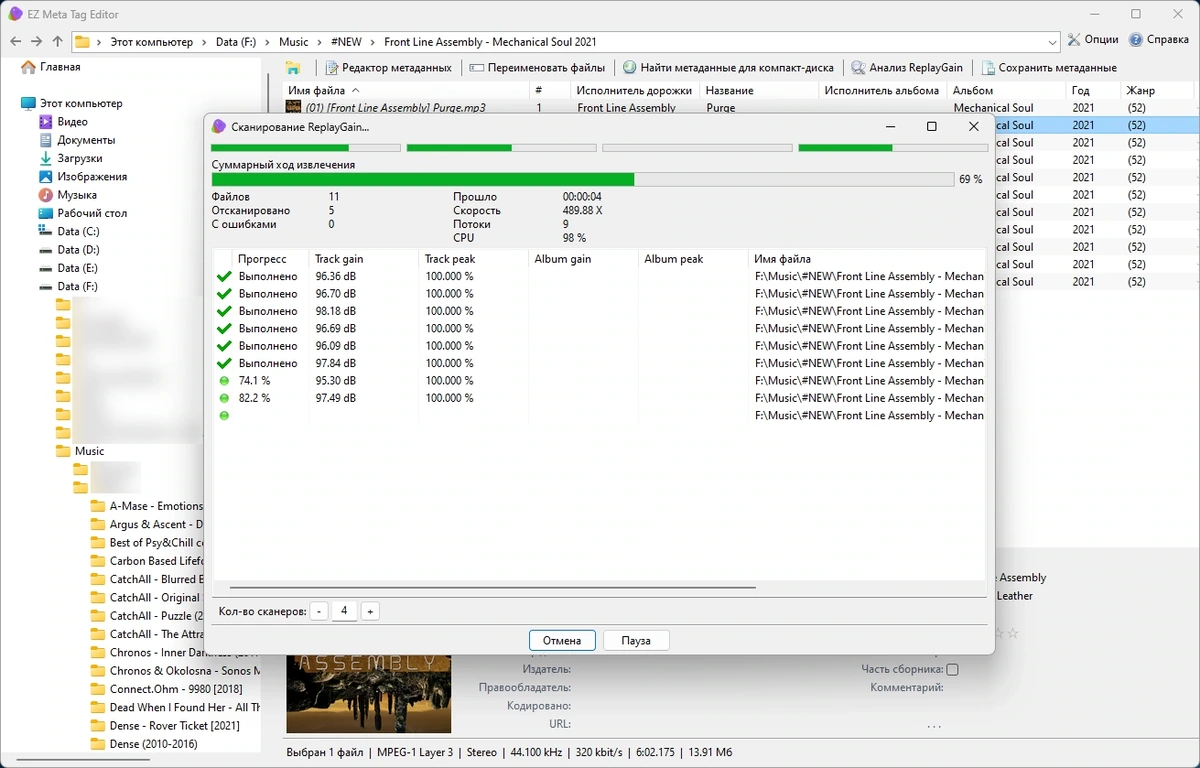This screenshot has width=1200, height=768.
Task: Click the Пауза button
Action: [x=636, y=640]
